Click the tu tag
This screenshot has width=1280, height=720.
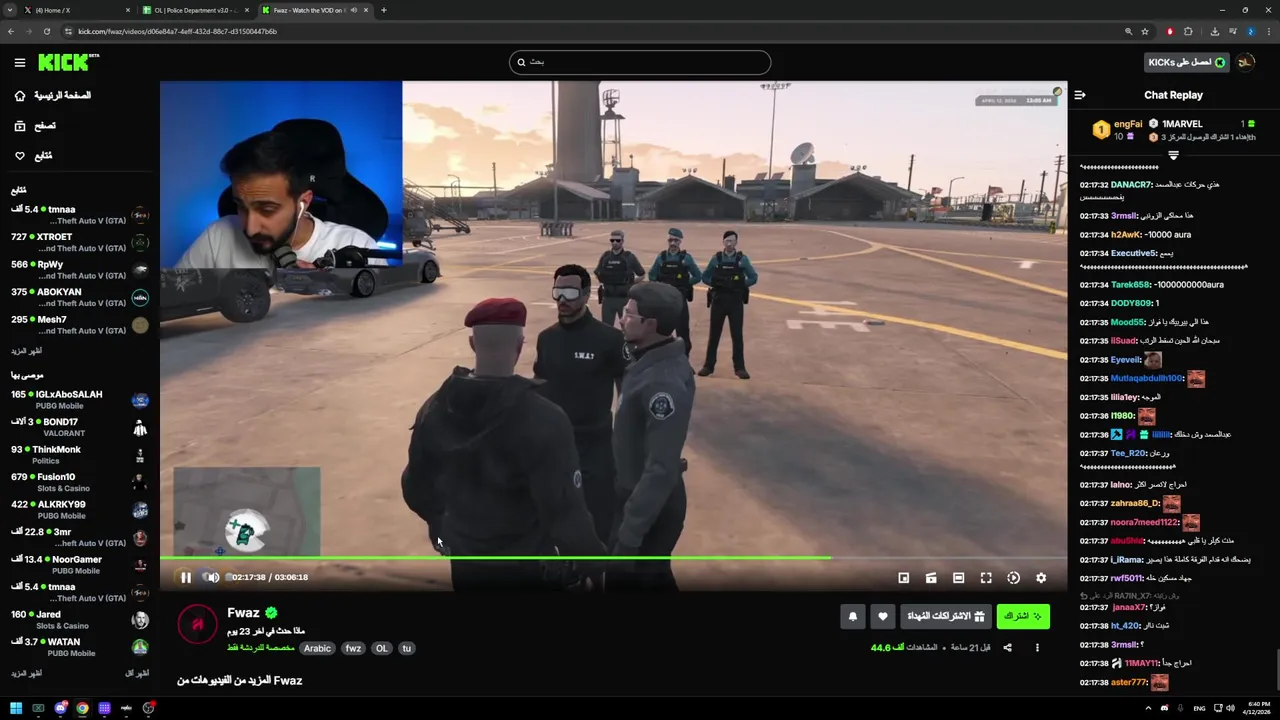[406, 648]
